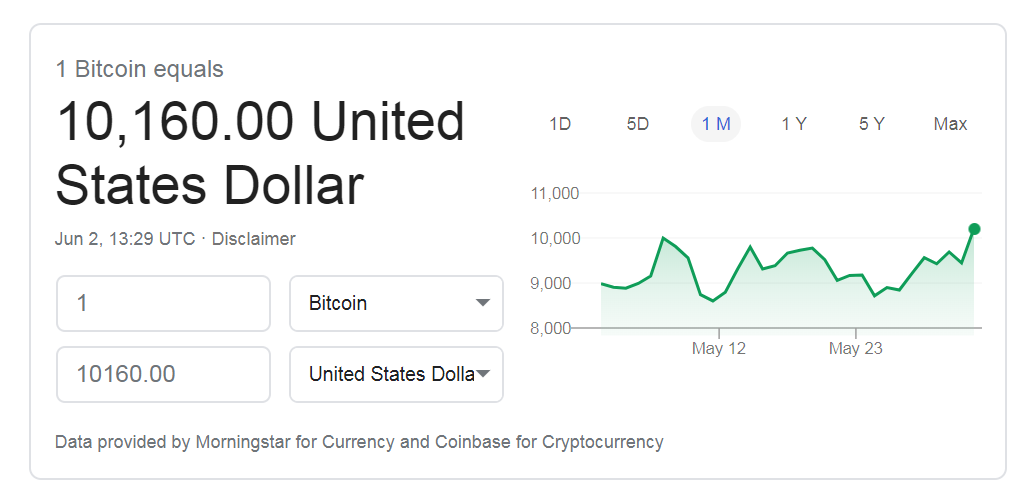Open the Bitcoin currency dropdown
Screen dimensions: 1035x492
point(395,303)
